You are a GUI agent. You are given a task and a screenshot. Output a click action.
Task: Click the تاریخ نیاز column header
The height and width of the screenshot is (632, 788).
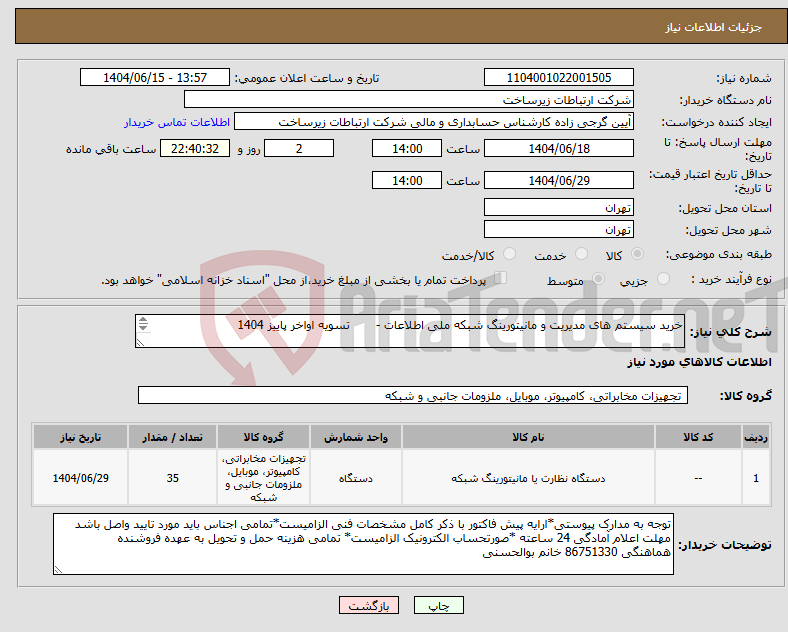tap(80, 437)
